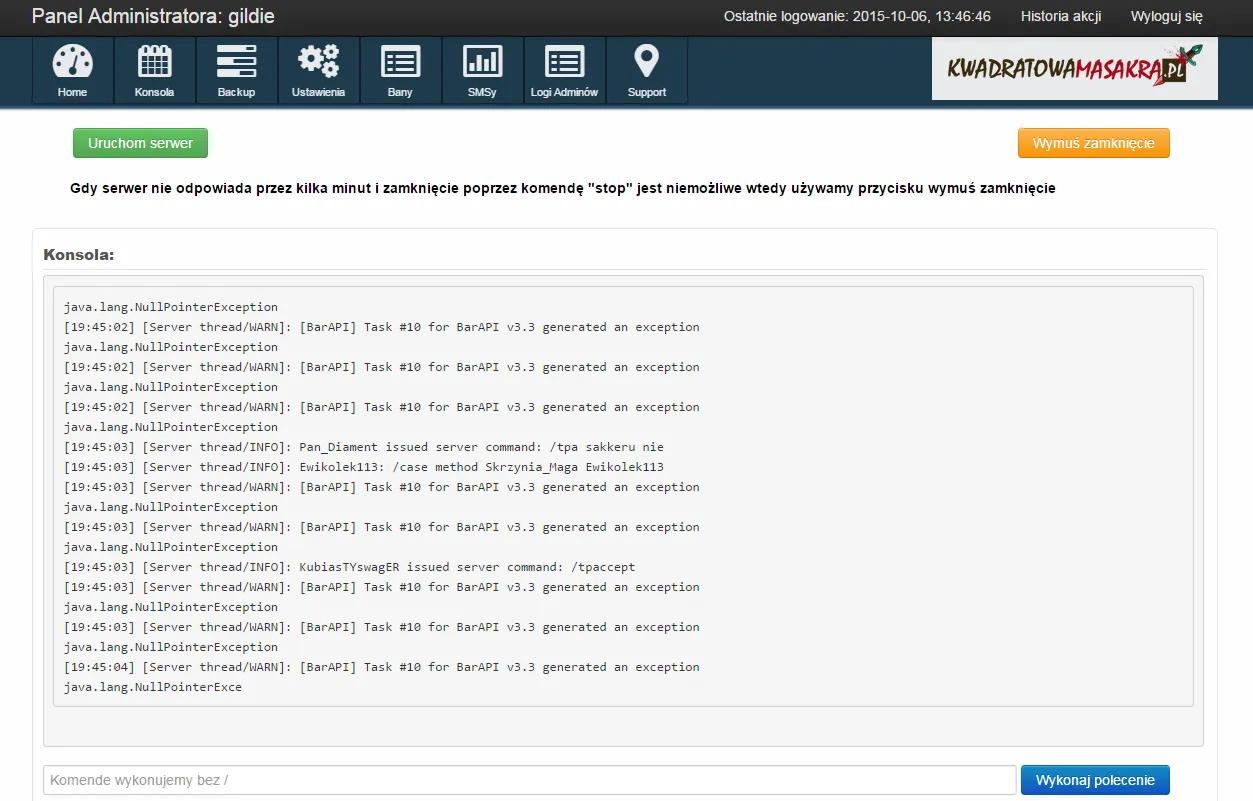Open Historia akcji link
The width and height of the screenshot is (1253, 801).
1061,16
